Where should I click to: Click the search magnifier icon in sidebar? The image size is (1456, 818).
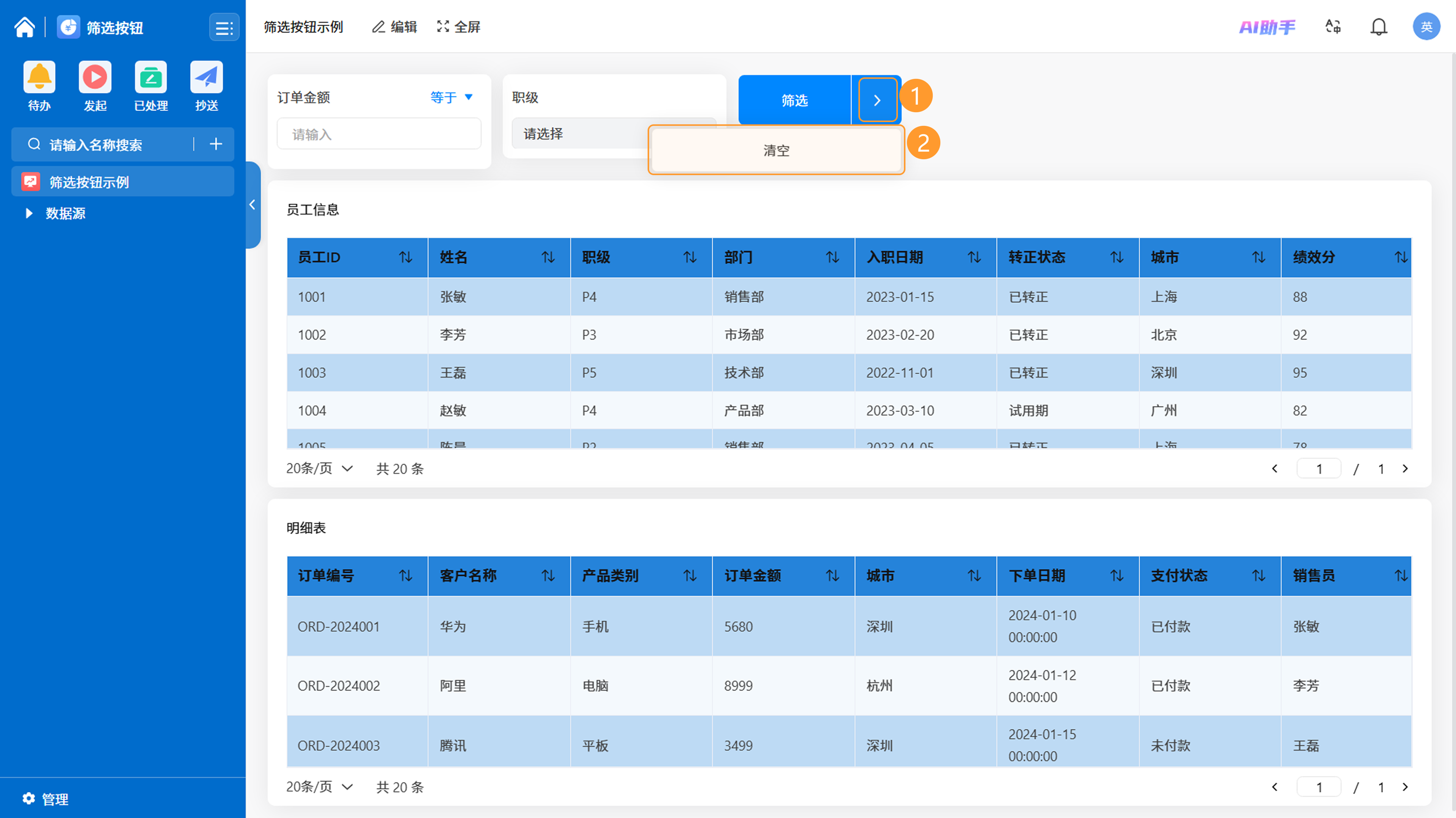[34, 144]
